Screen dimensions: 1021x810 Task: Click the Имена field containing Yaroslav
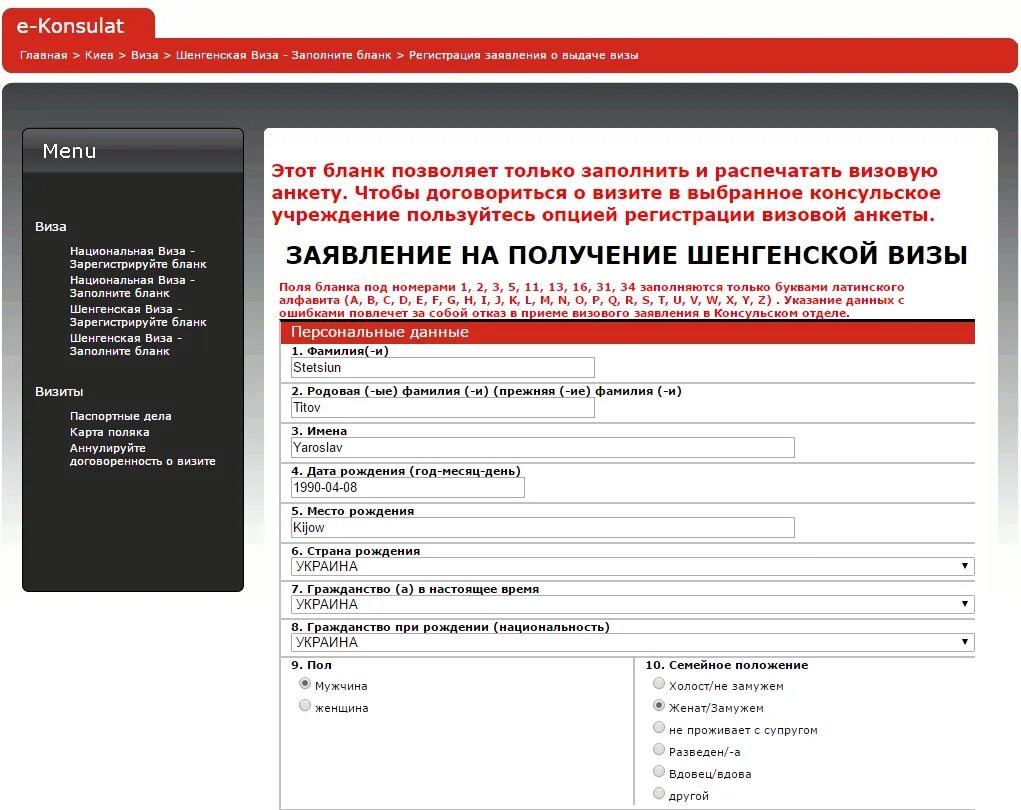(x=542, y=447)
